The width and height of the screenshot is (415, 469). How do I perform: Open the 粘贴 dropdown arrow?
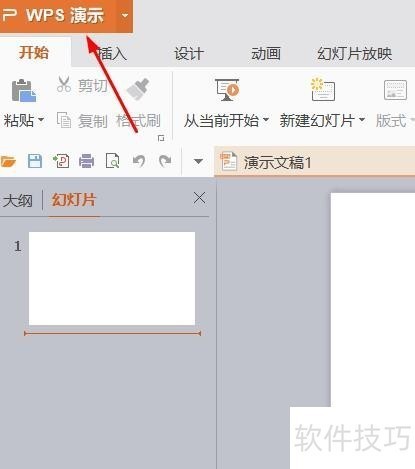[x=41, y=120]
